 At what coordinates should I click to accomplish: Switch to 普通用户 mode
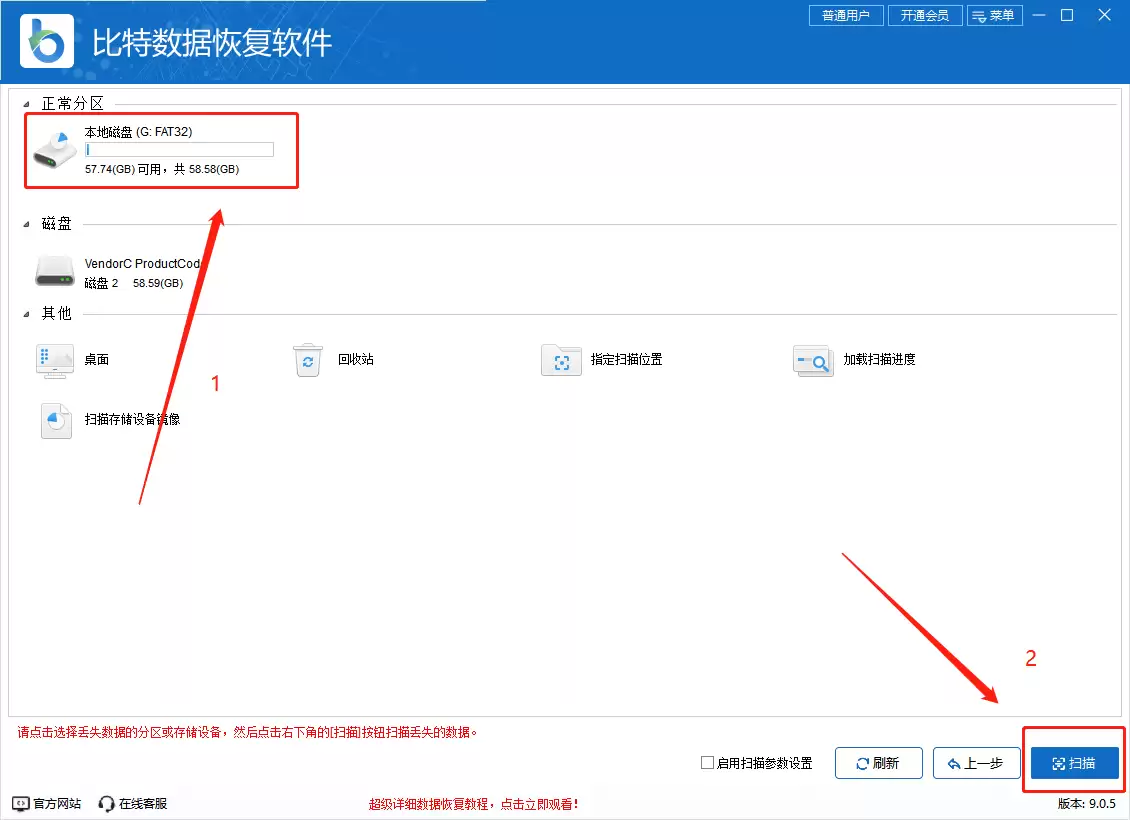click(x=845, y=15)
